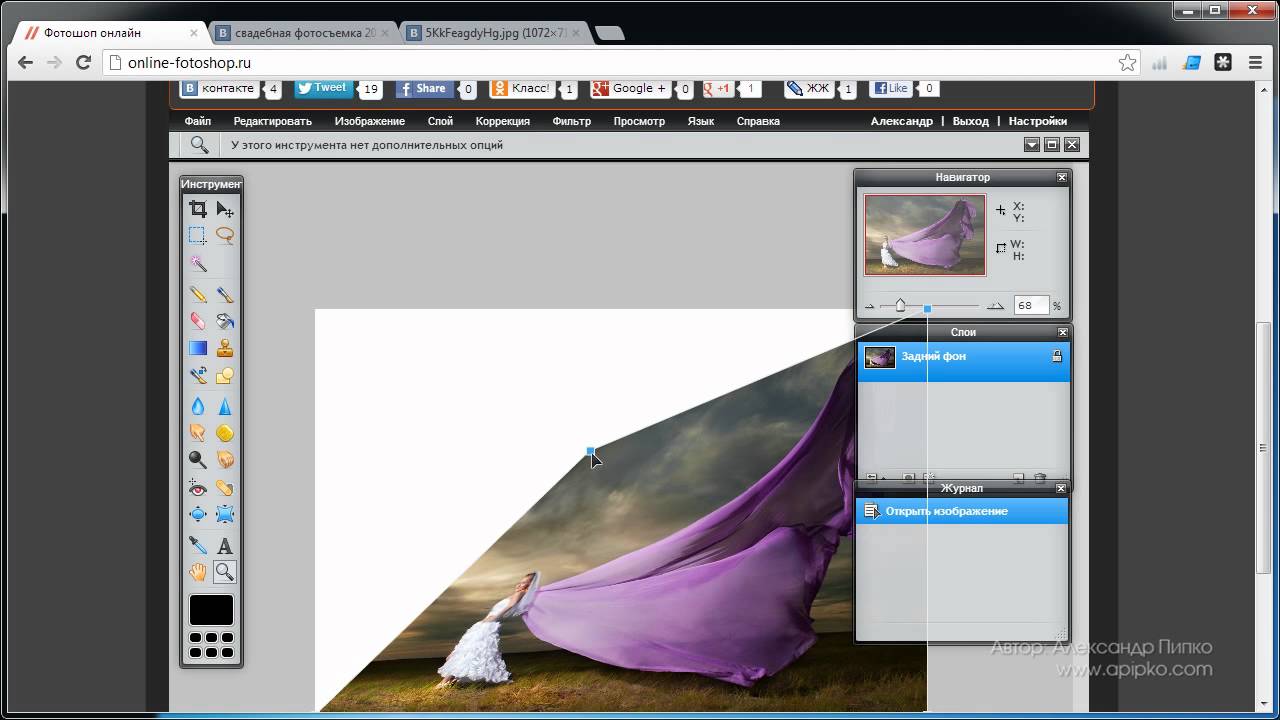Select the Pinch tool
The image size is (1280, 720).
(225, 514)
